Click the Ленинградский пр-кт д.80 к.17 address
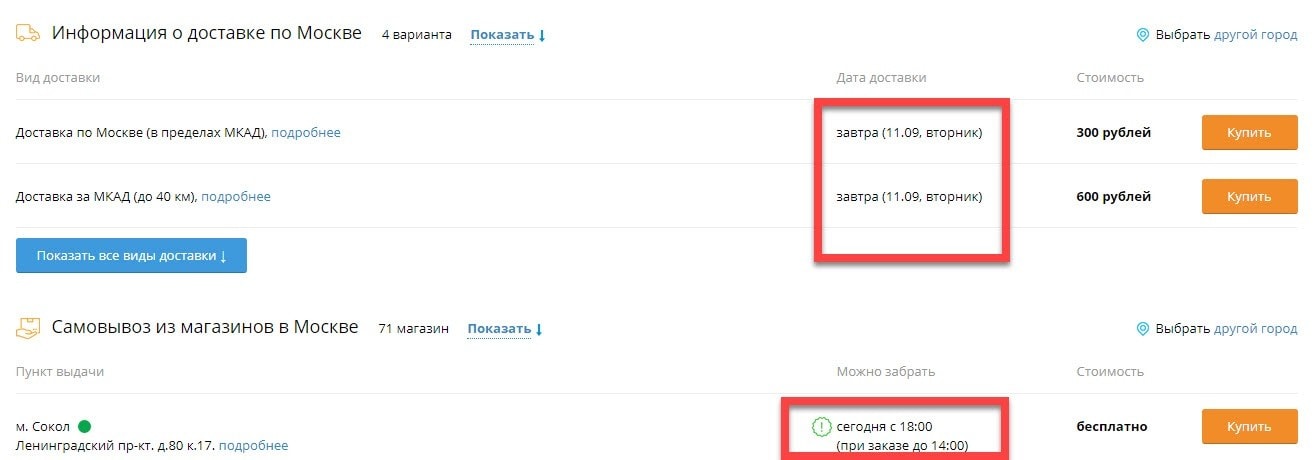1315x460 pixels. coord(114,446)
